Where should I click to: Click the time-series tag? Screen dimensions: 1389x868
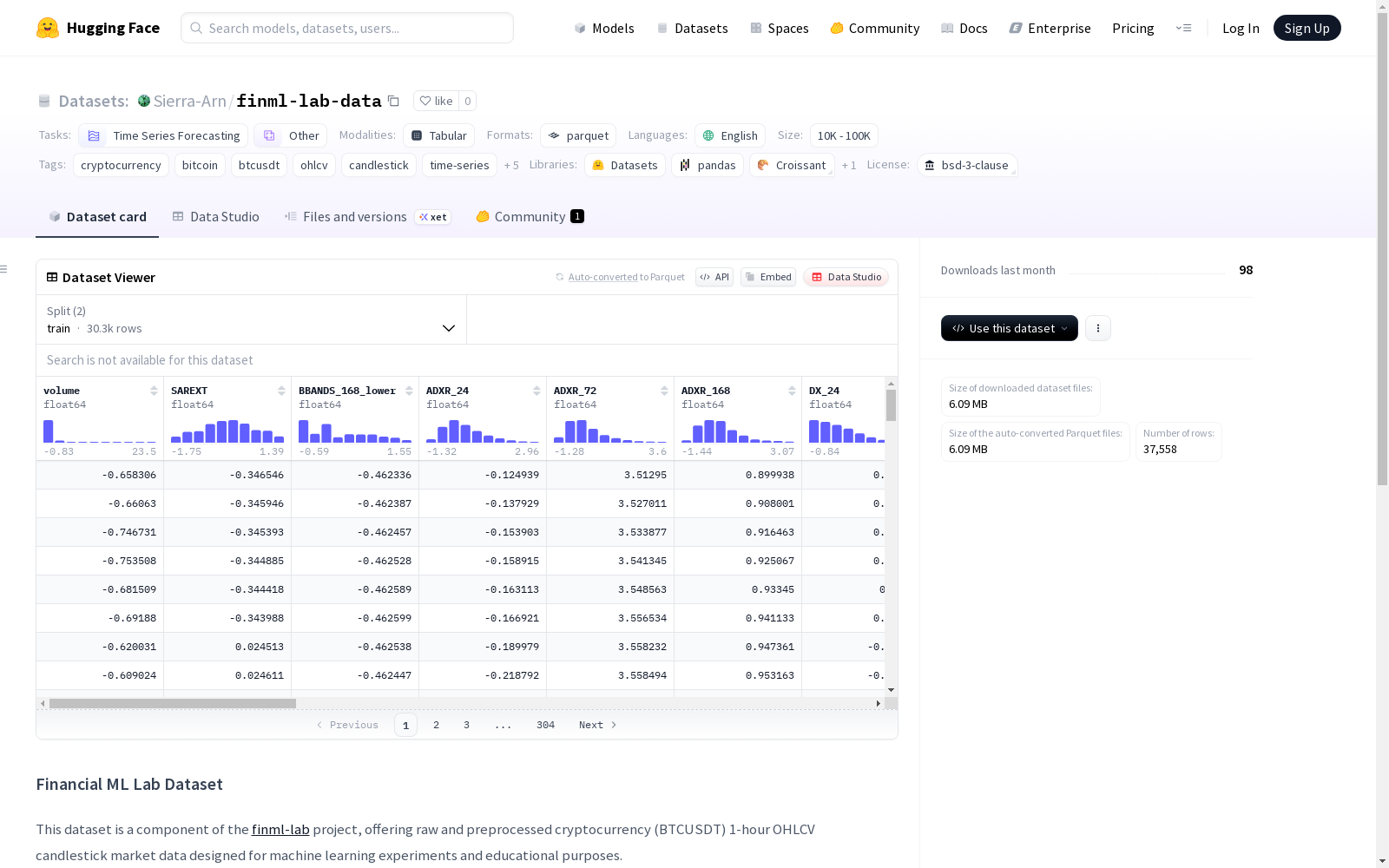[x=459, y=165]
